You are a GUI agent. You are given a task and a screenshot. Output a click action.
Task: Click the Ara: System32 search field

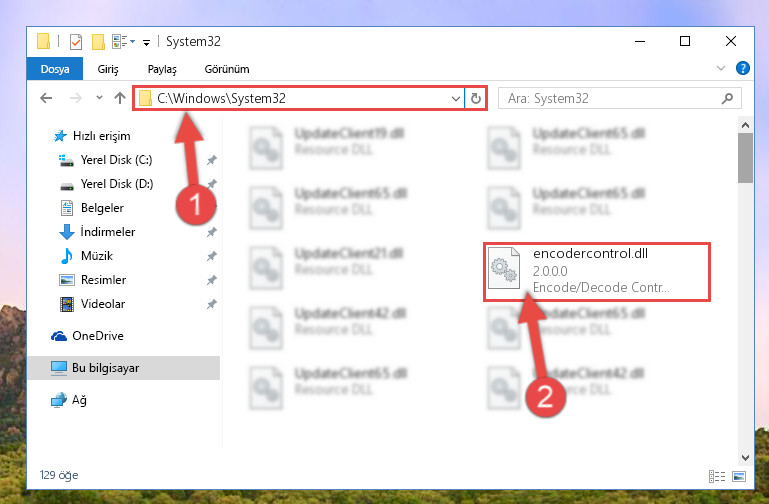611,99
